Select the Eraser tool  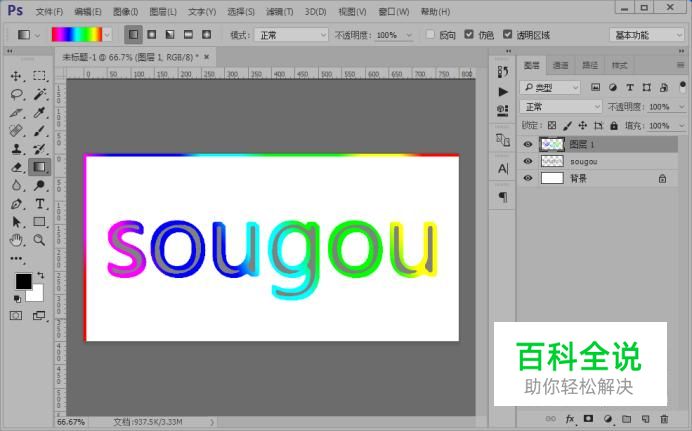click(16, 167)
